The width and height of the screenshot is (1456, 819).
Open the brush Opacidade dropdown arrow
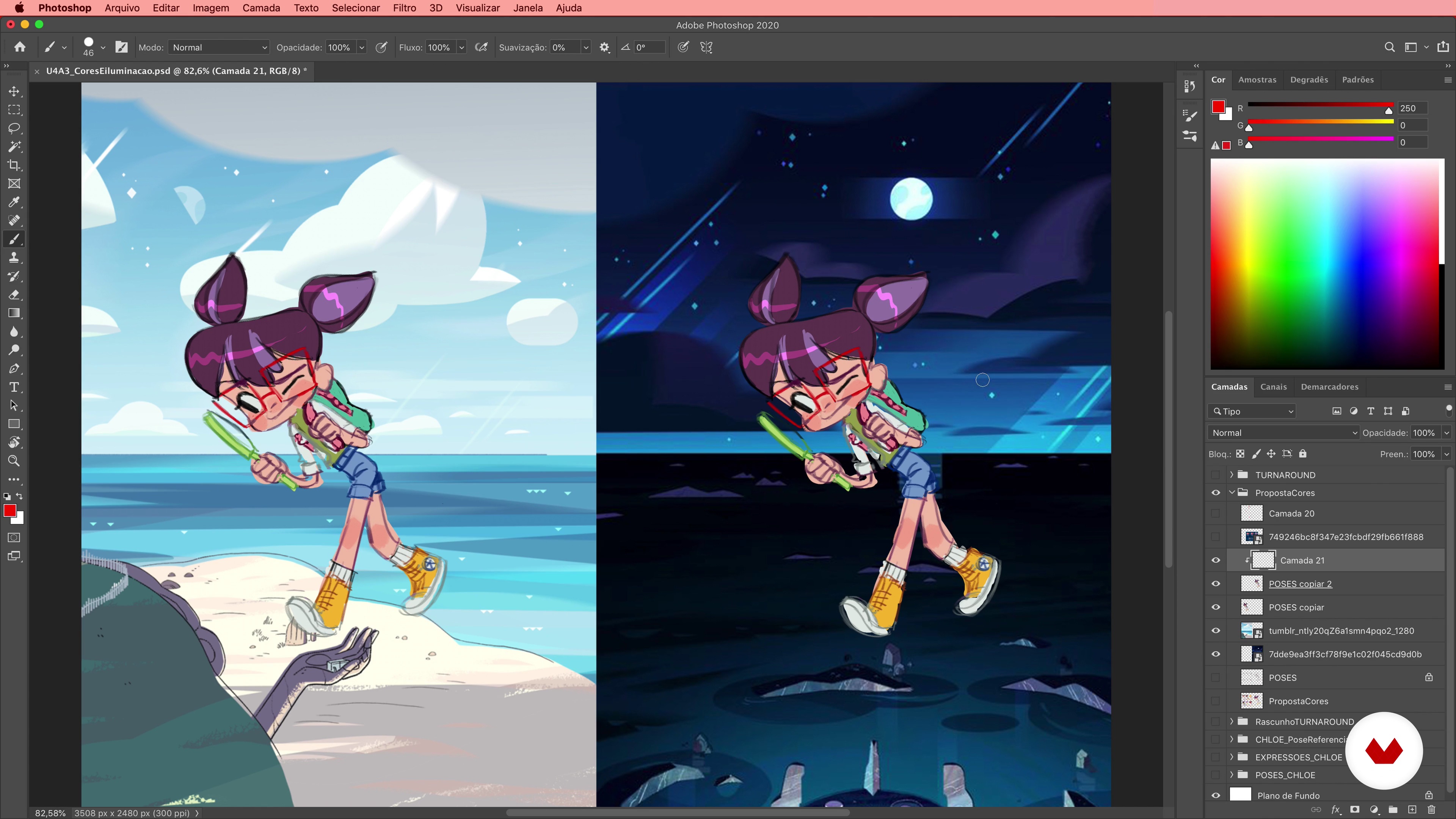(362, 47)
